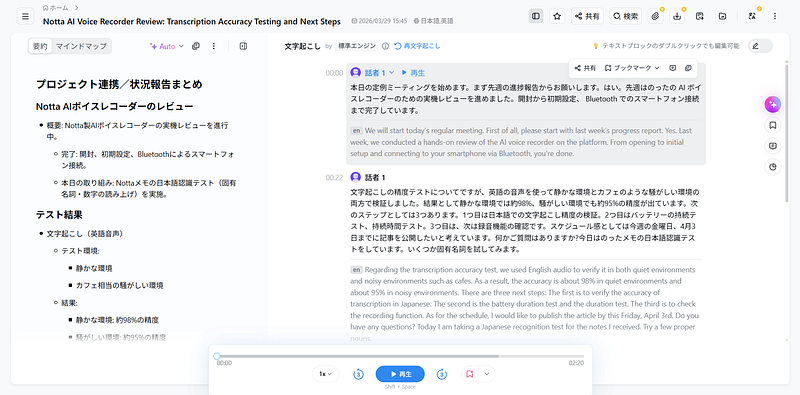
Task: Play the 00:00 block via 再生
Action: [x=413, y=72]
